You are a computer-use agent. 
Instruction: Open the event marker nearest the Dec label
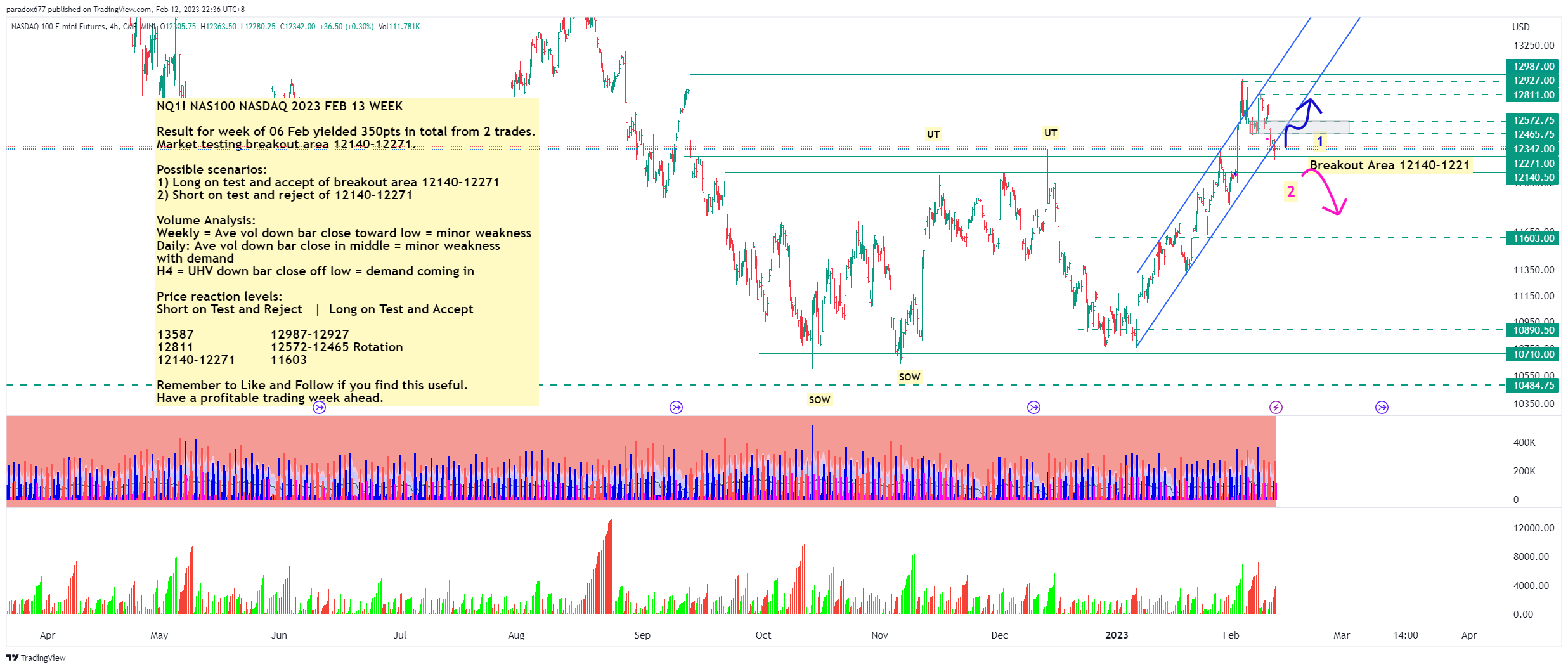(x=1034, y=407)
